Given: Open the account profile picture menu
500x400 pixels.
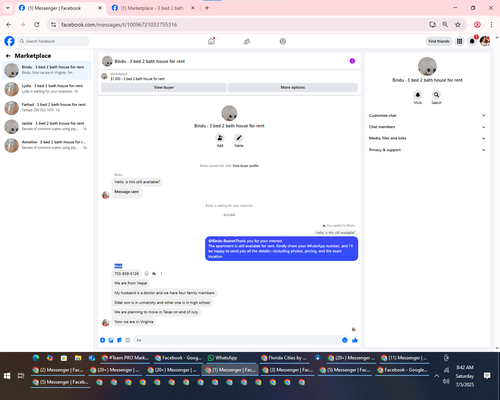Looking at the screenshot, I should click(x=485, y=41).
